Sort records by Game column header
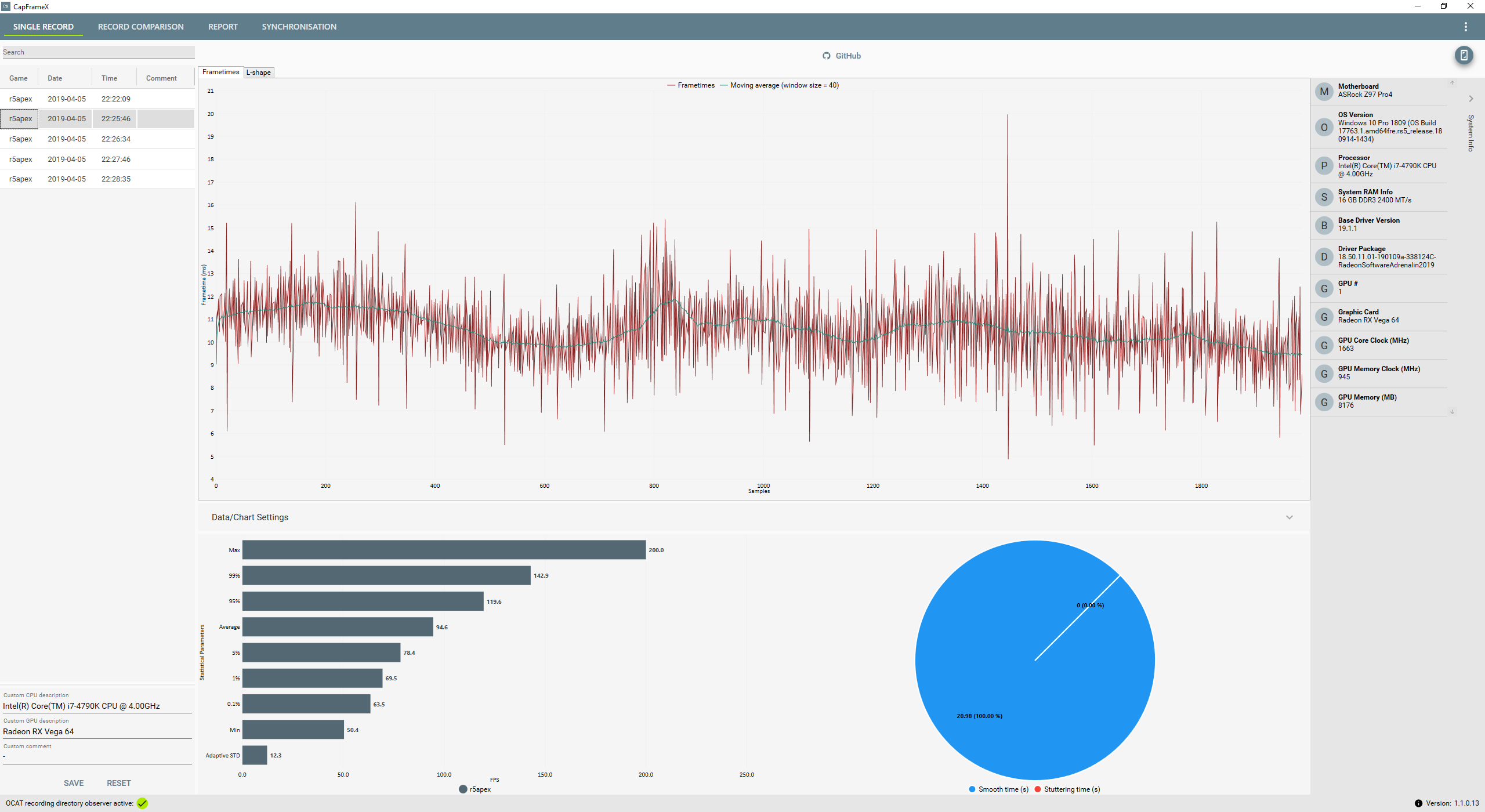This screenshot has width=1485, height=812. coord(19,78)
